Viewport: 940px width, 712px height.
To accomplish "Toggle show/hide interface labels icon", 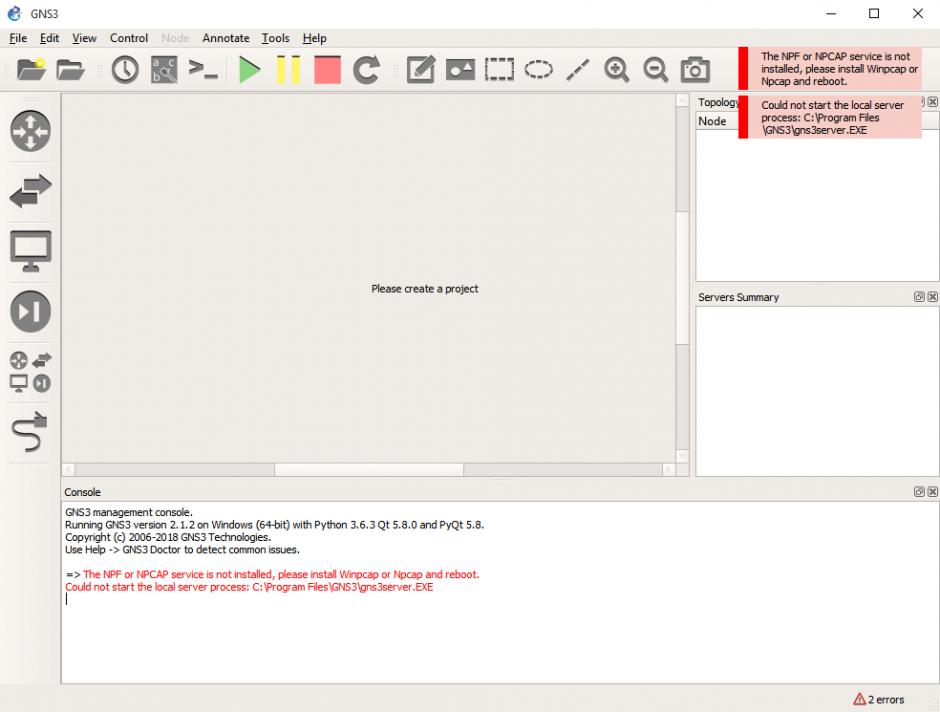I will pyautogui.click(x=164, y=70).
